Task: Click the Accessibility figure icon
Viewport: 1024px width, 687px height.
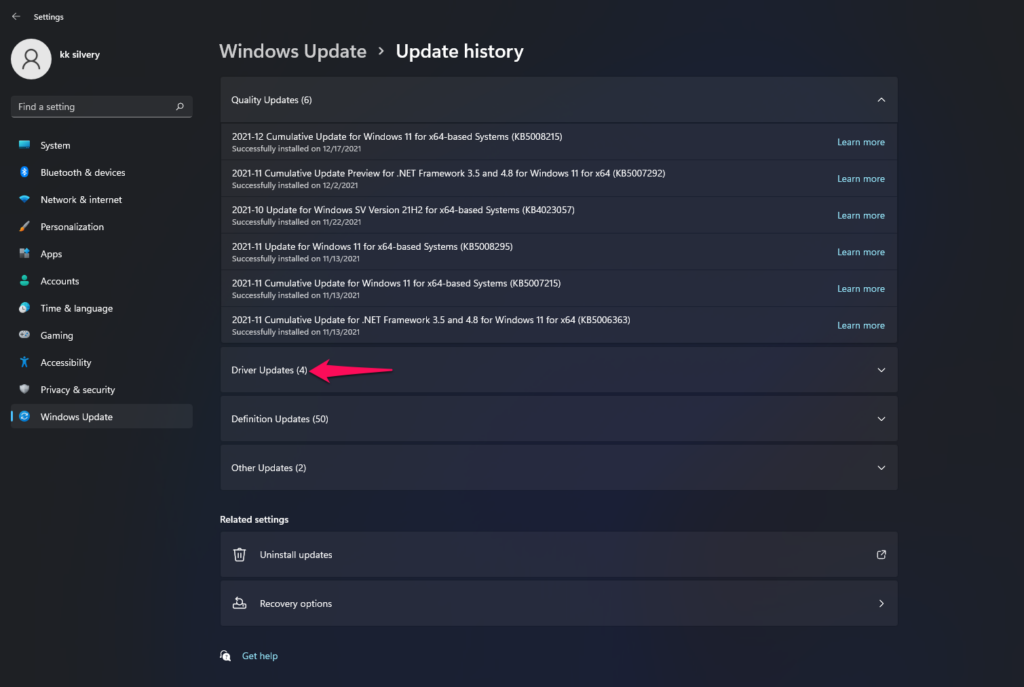Action: [x=24, y=362]
